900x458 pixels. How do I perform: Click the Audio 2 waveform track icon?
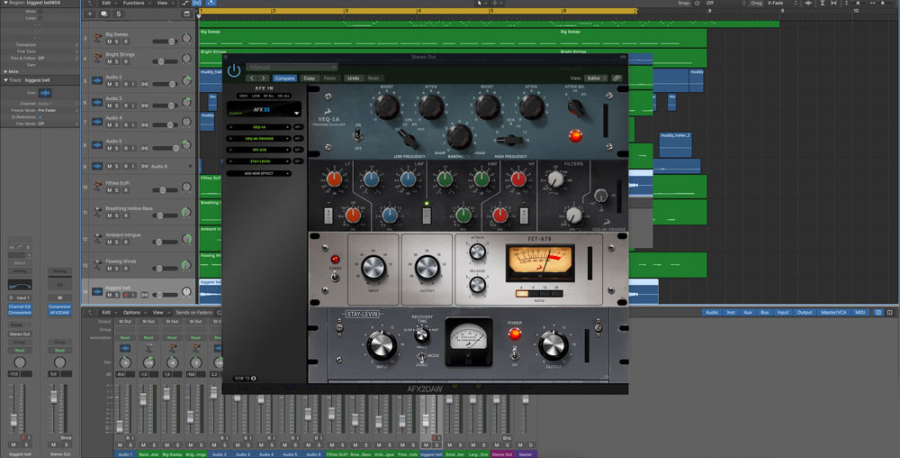coord(98,80)
